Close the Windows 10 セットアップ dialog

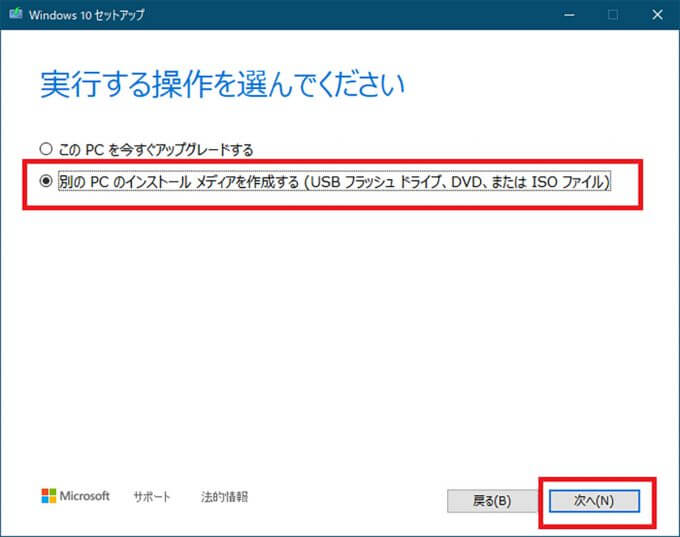(657, 15)
